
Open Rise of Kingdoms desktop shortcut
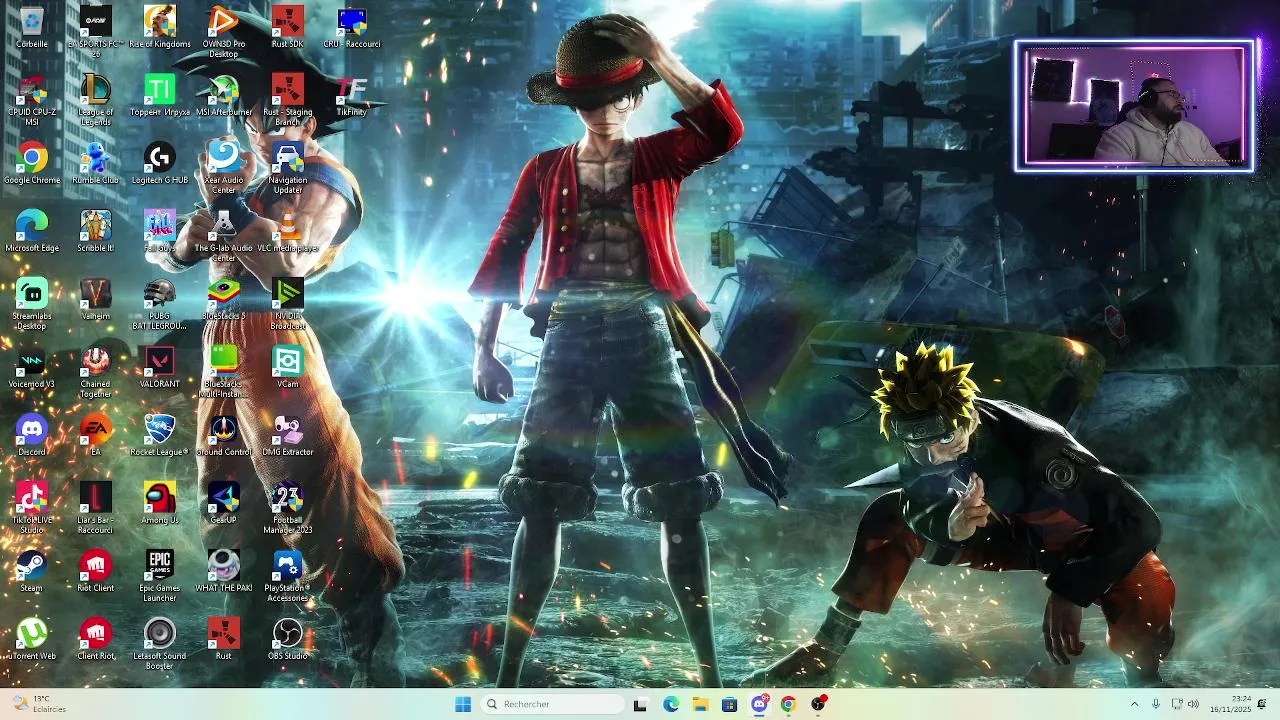pos(160,27)
